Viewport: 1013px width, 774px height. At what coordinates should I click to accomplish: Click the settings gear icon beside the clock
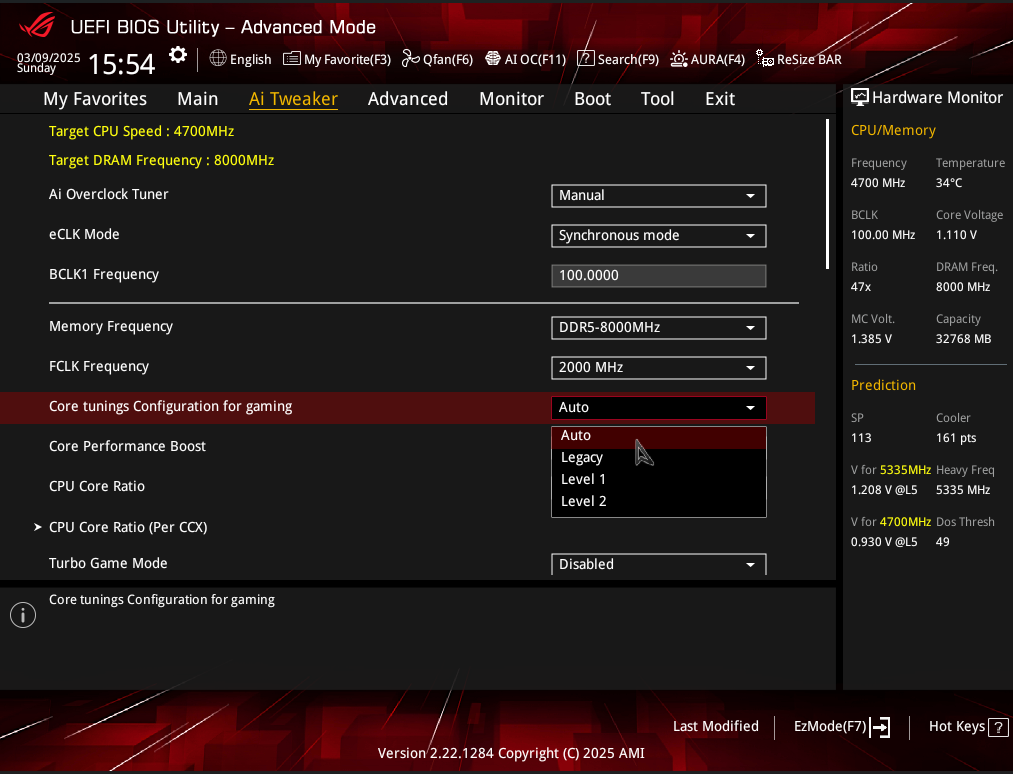178,56
